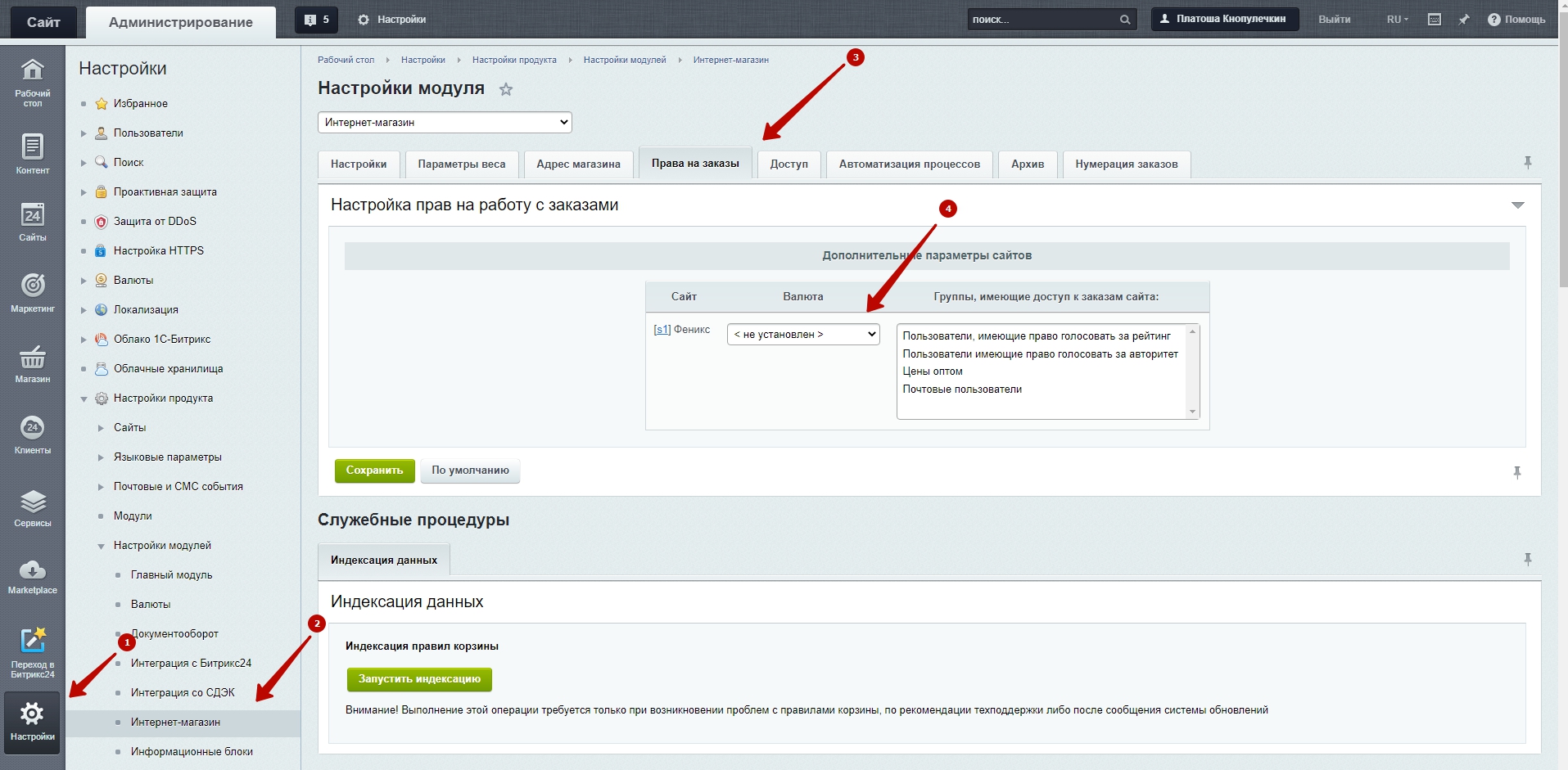Viewport: 1568px width, 770px height.
Task: Expand the Поиск tree node
Action: click(x=84, y=162)
